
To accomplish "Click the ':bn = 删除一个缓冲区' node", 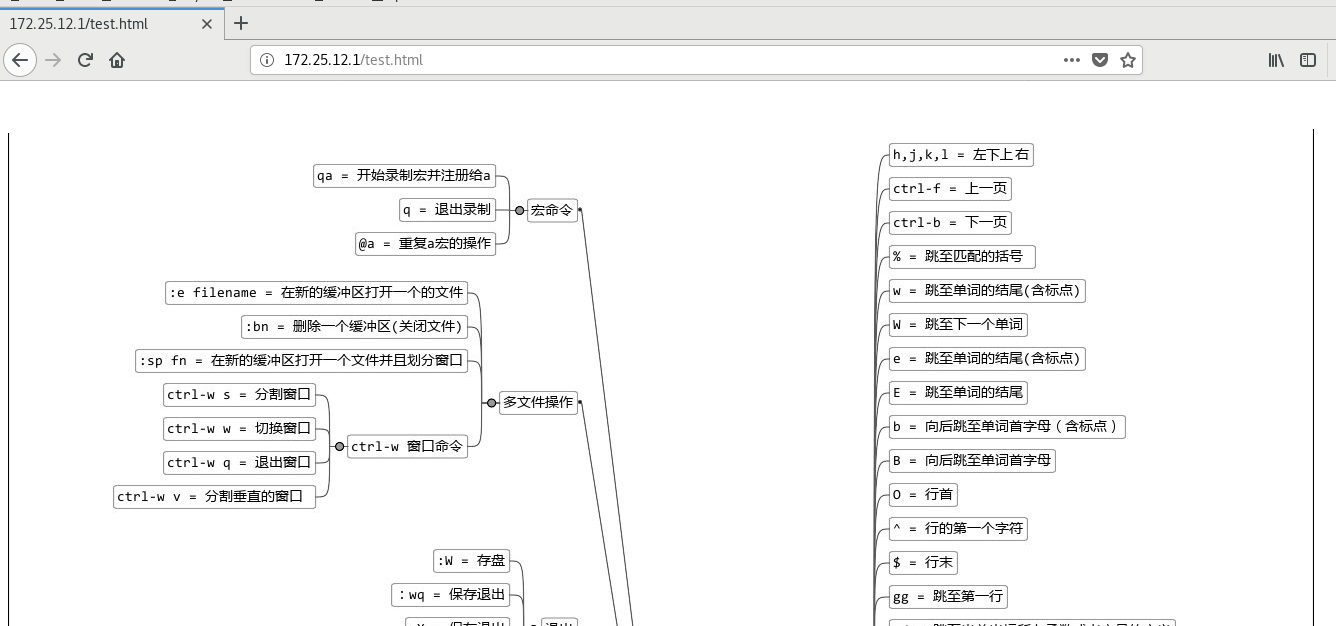I will point(354,327).
